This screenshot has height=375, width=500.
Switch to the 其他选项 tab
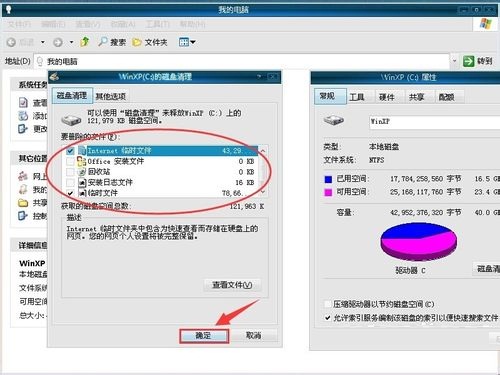click(111, 97)
